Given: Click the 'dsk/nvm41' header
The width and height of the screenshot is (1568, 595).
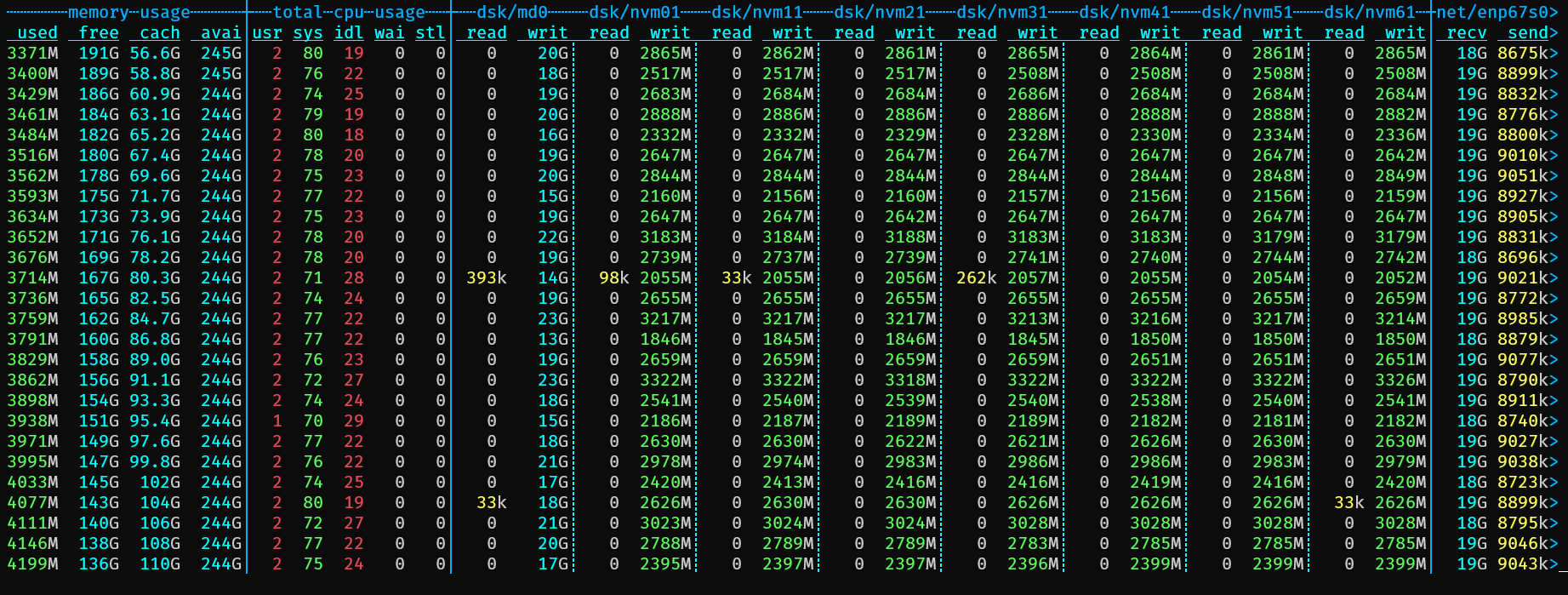Looking at the screenshot, I should tap(1125, 12).
